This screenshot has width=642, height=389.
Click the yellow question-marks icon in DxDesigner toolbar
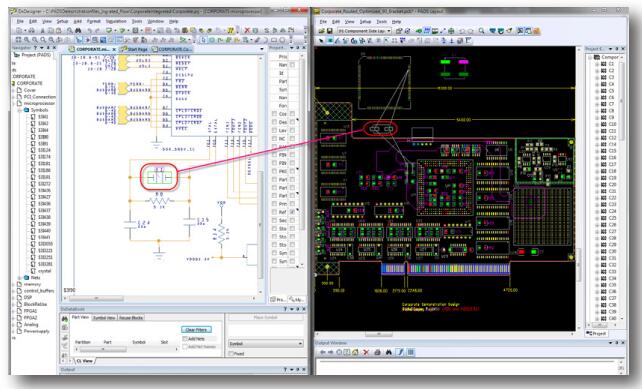tap(231, 30)
